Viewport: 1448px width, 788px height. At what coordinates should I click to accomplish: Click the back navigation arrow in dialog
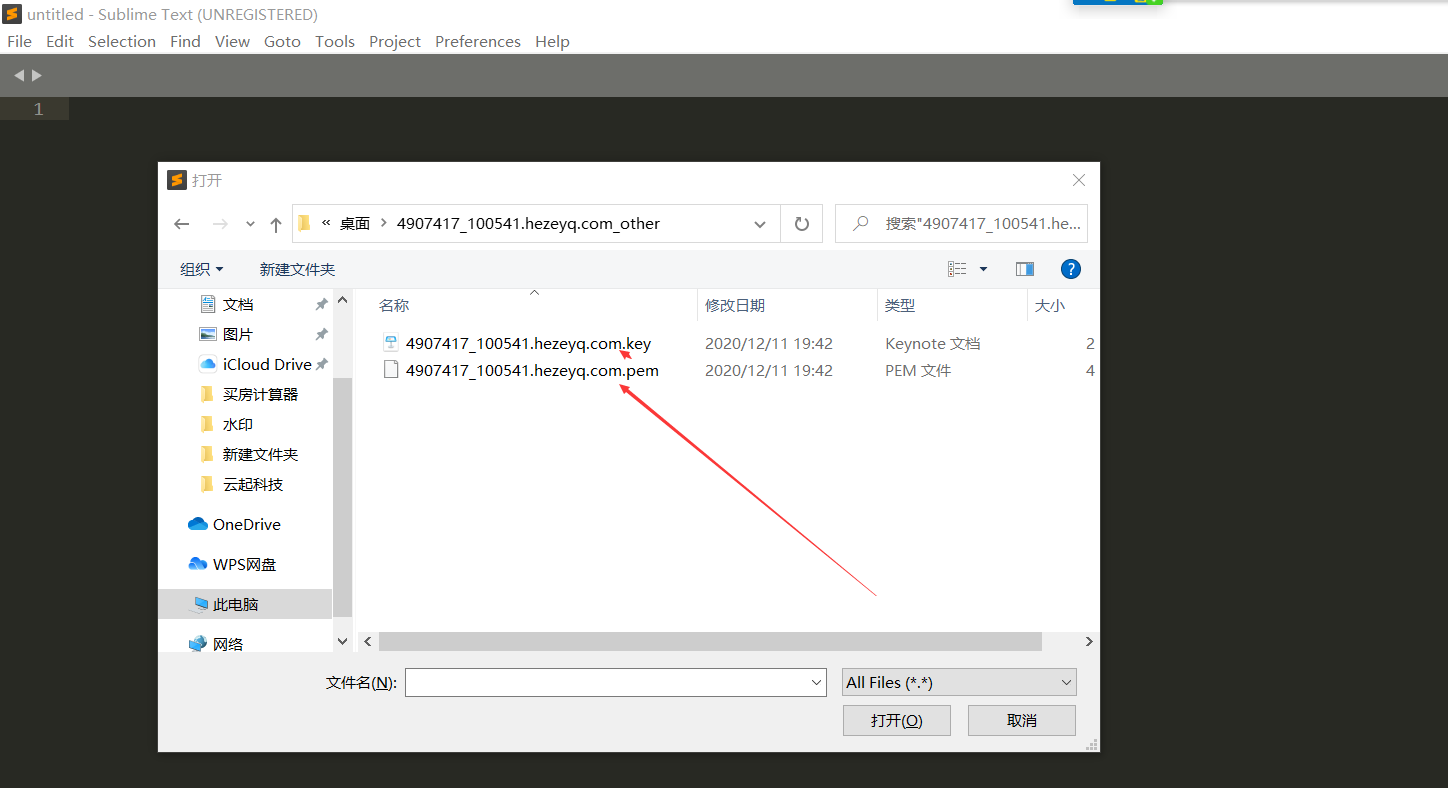pos(181,224)
